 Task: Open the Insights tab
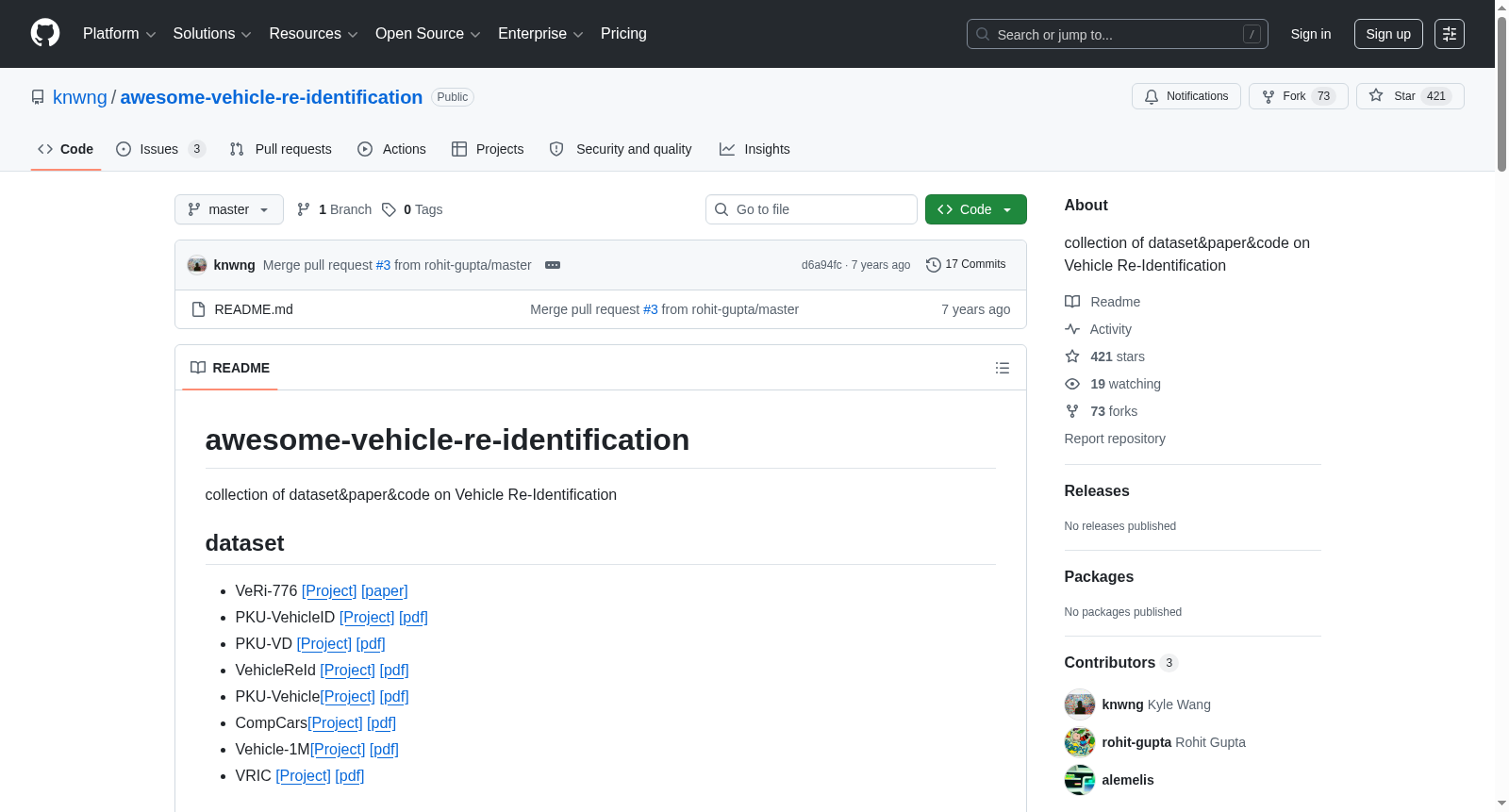coord(754,149)
